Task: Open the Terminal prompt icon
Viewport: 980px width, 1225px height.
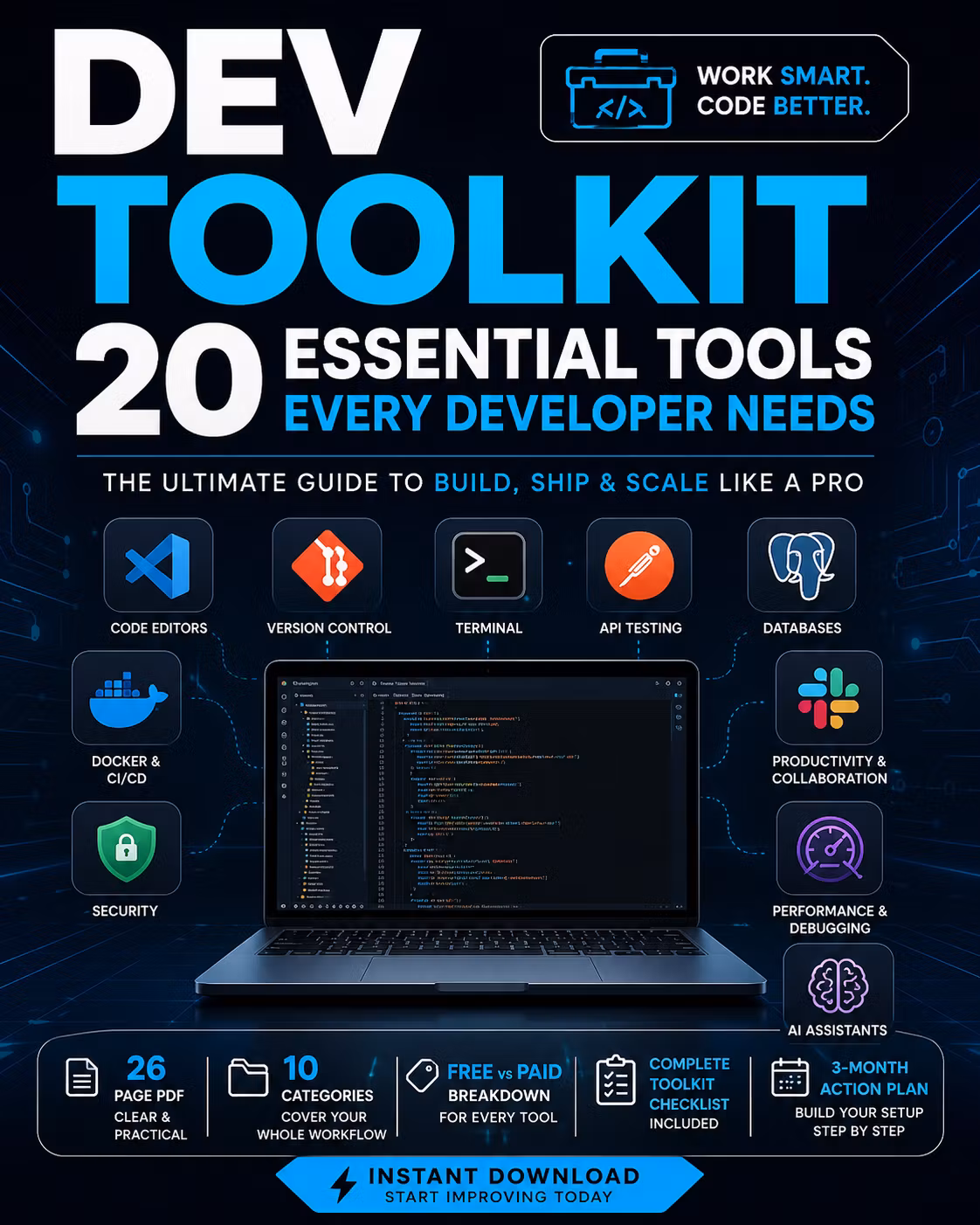Action: 488,565
